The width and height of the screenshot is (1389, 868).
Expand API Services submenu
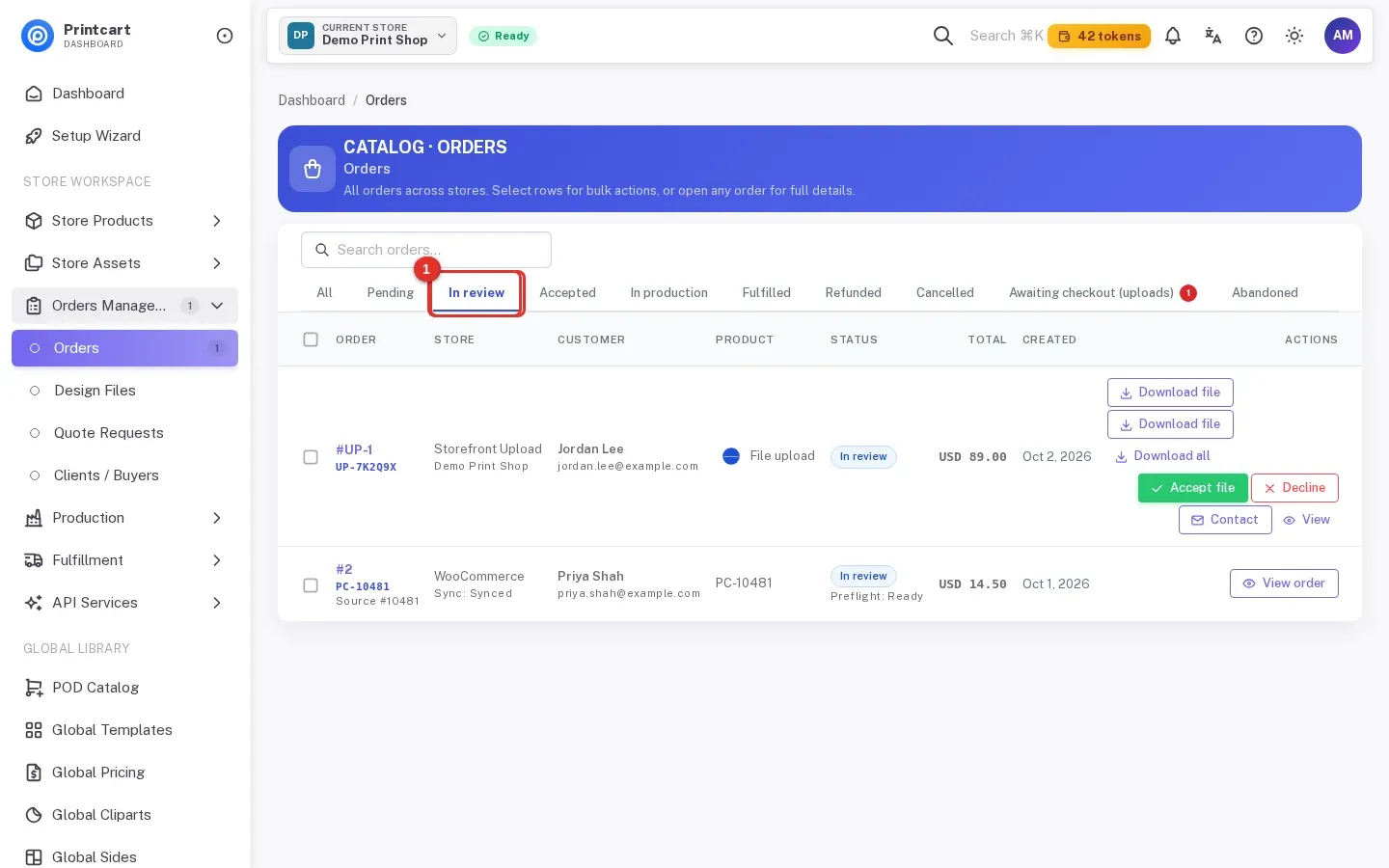point(124,603)
